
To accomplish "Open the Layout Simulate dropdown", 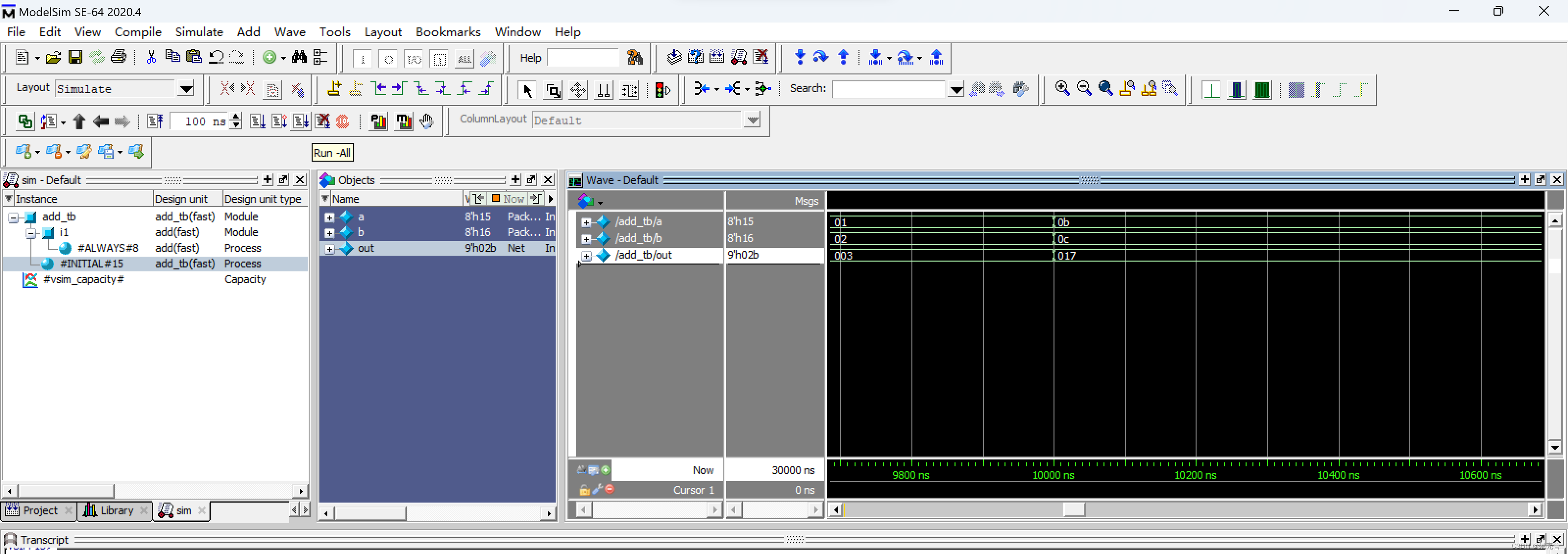I will click(186, 90).
